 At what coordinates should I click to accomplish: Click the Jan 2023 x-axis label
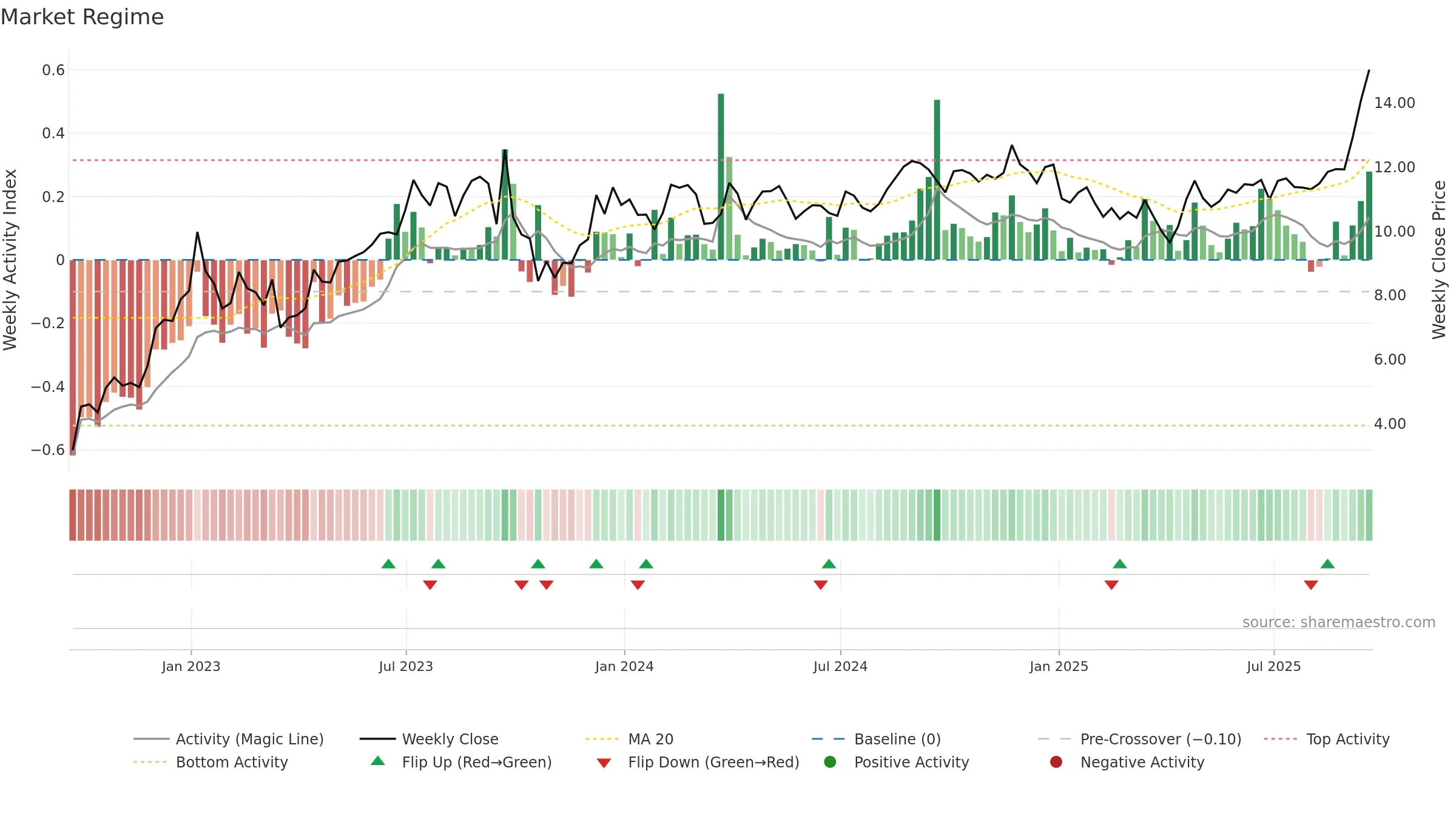tap(191, 667)
